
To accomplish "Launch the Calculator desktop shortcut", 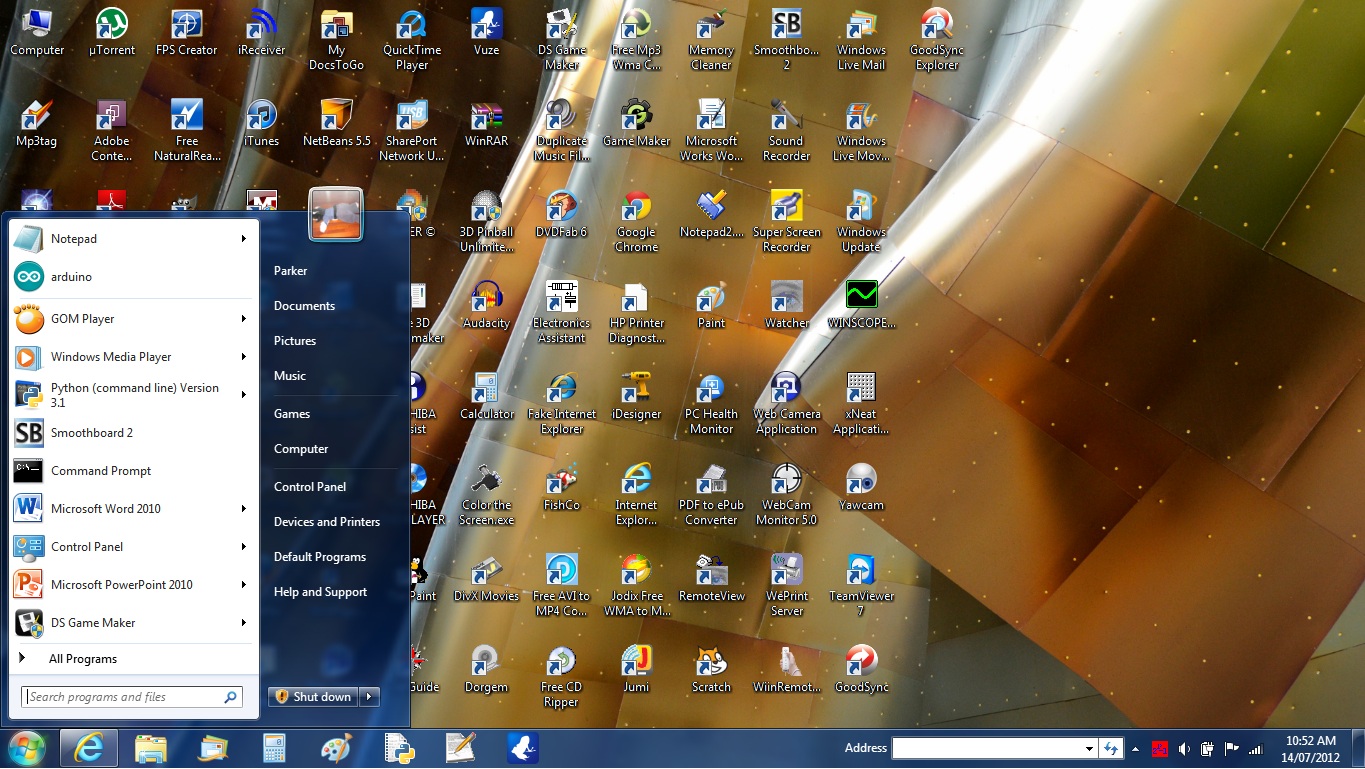I will click(486, 395).
